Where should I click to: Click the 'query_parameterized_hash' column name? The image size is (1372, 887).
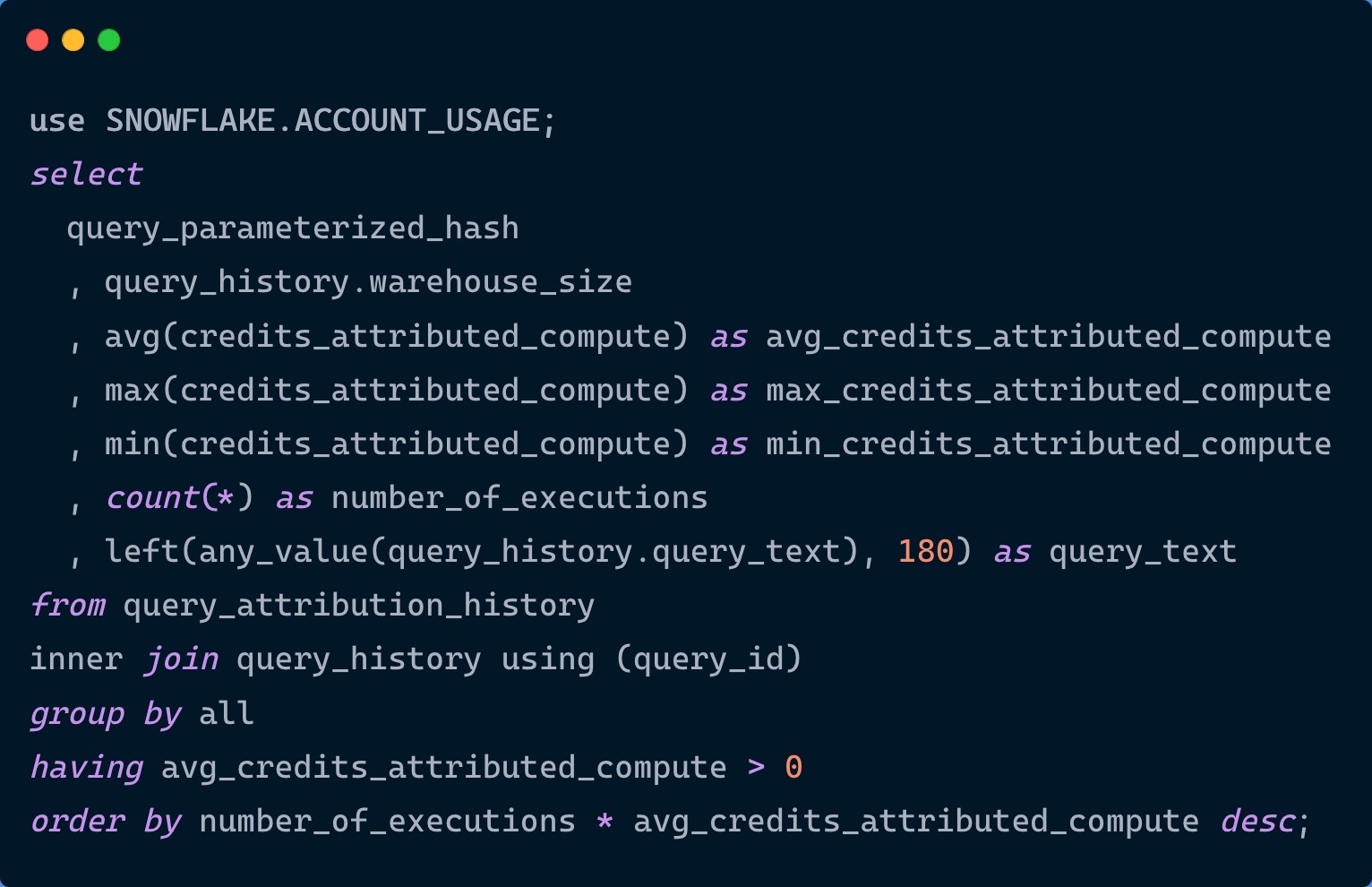pyautogui.click(x=293, y=228)
